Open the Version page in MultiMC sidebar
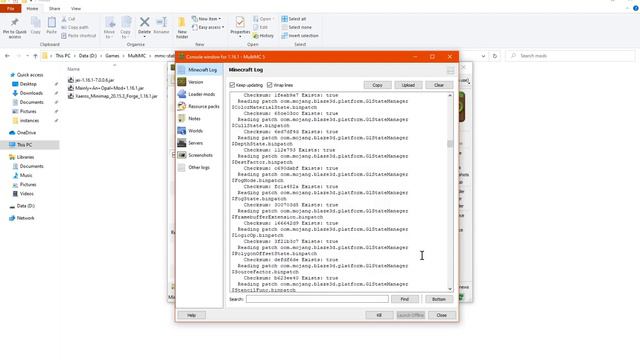Viewport: 640px width, 360px height. pyautogui.click(x=200, y=82)
